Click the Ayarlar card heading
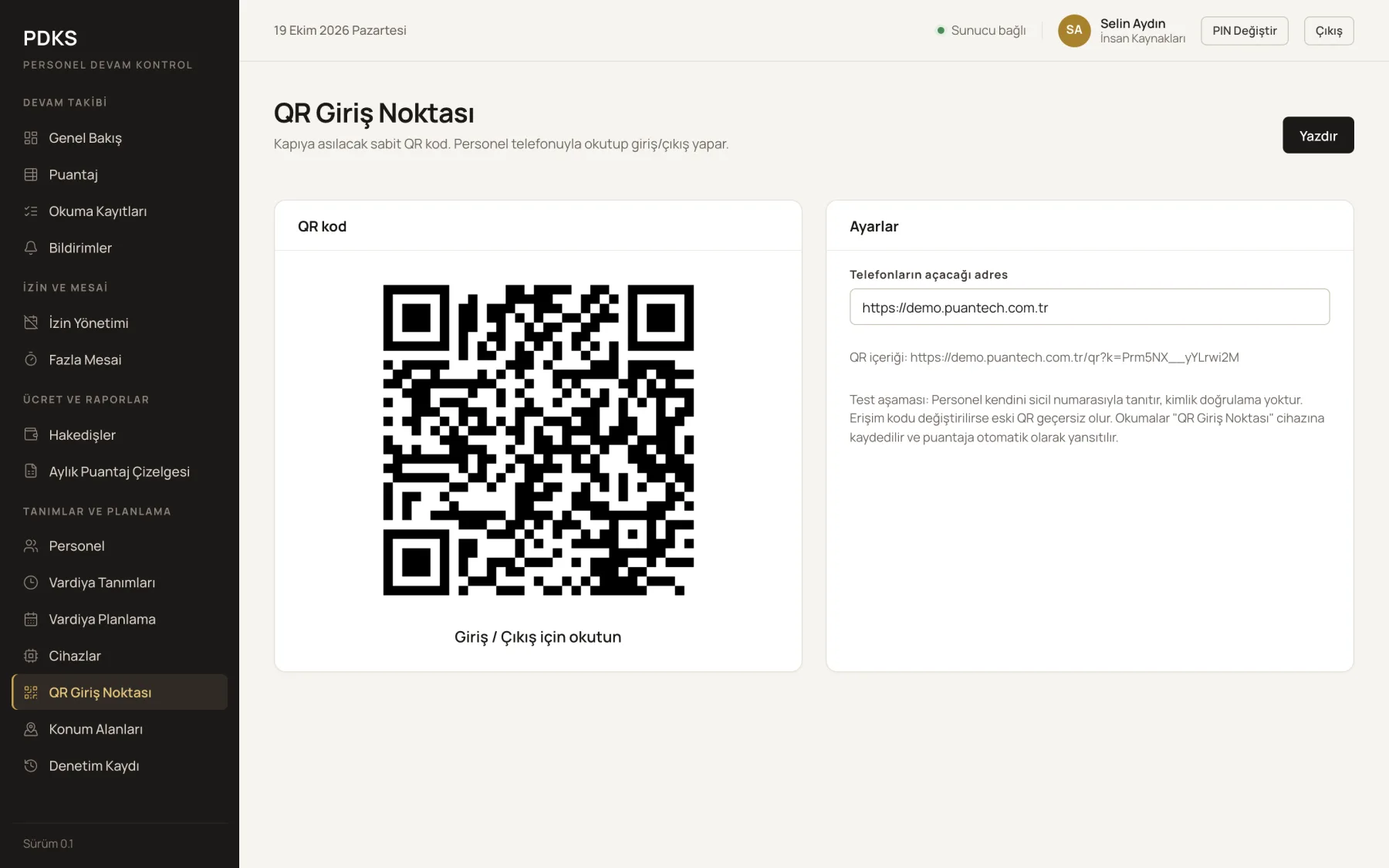The width and height of the screenshot is (1389, 868). [874, 226]
